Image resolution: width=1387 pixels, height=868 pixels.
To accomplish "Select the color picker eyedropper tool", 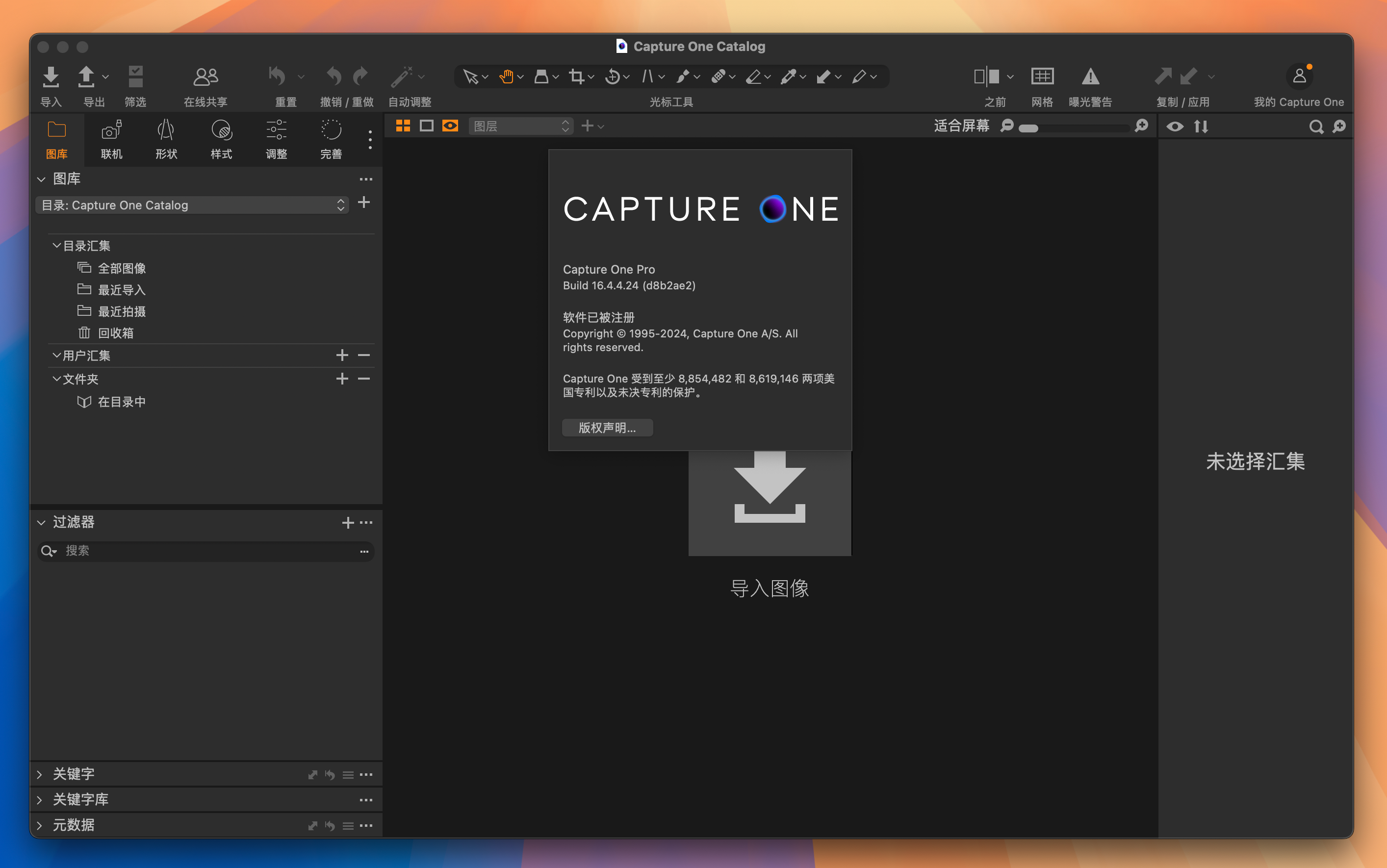I will 788,77.
